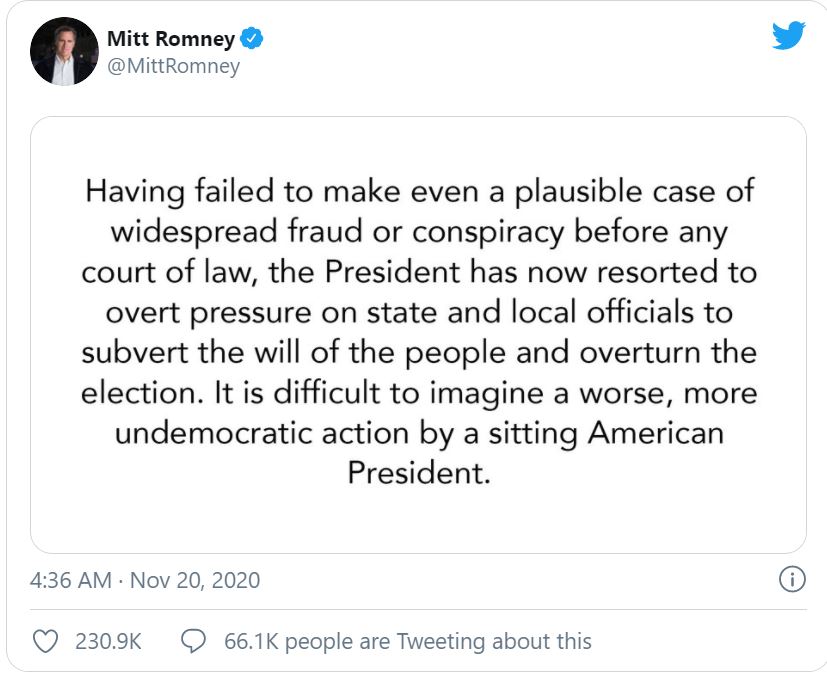The width and height of the screenshot is (827, 697).
Task: Click the Nov 20, 2020 date
Action: [195, 580]
